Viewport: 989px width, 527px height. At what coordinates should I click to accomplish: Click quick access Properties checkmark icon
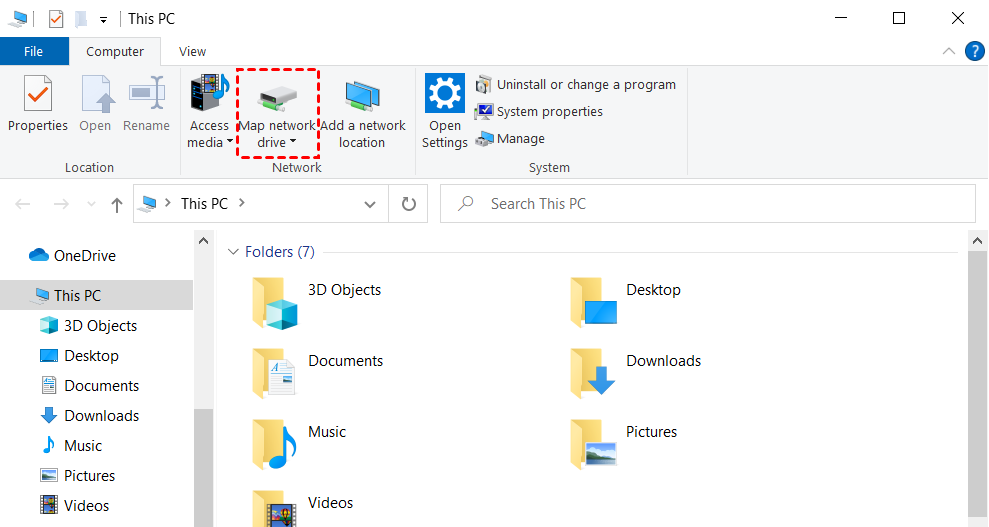(x=56, y=20)
